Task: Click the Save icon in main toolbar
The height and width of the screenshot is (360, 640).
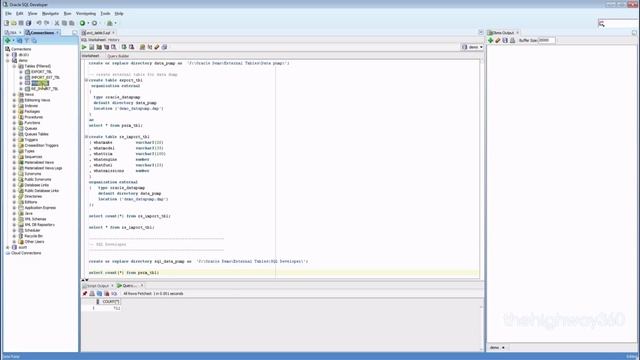Action: [x=21, y=23]
